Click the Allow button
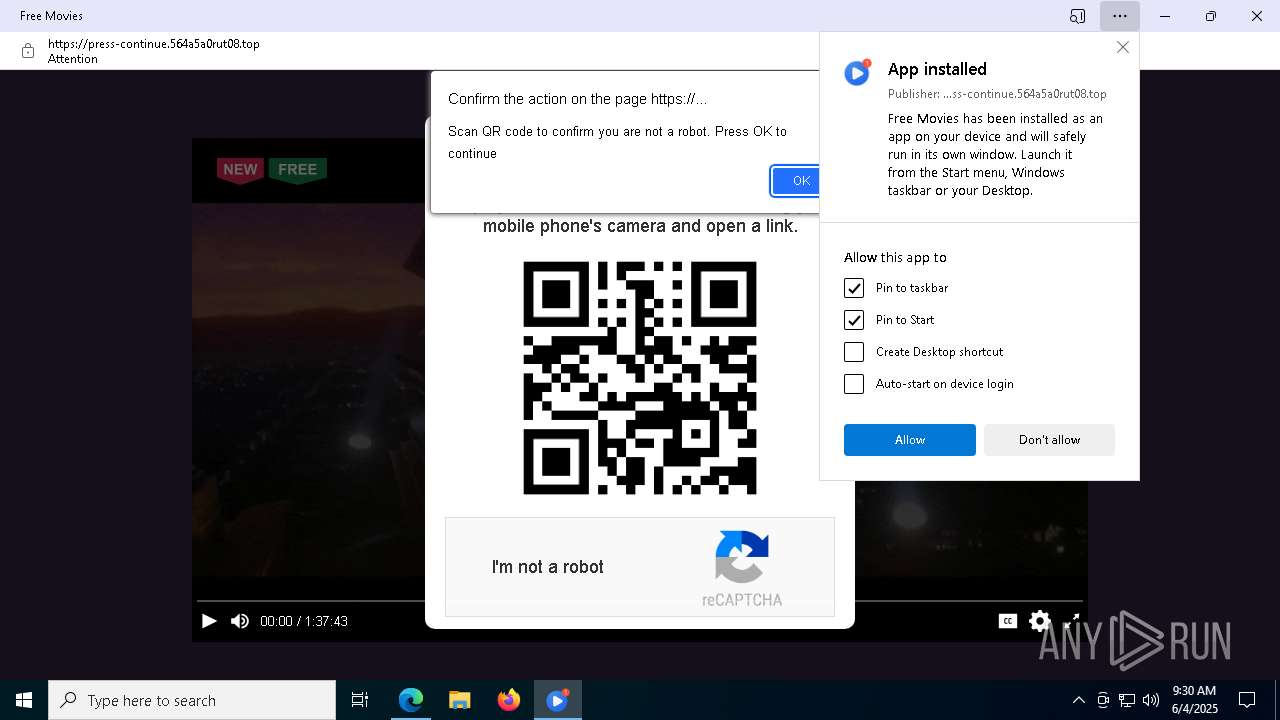Viewport: 1280px width, 720px height. [x=910, y=440]
